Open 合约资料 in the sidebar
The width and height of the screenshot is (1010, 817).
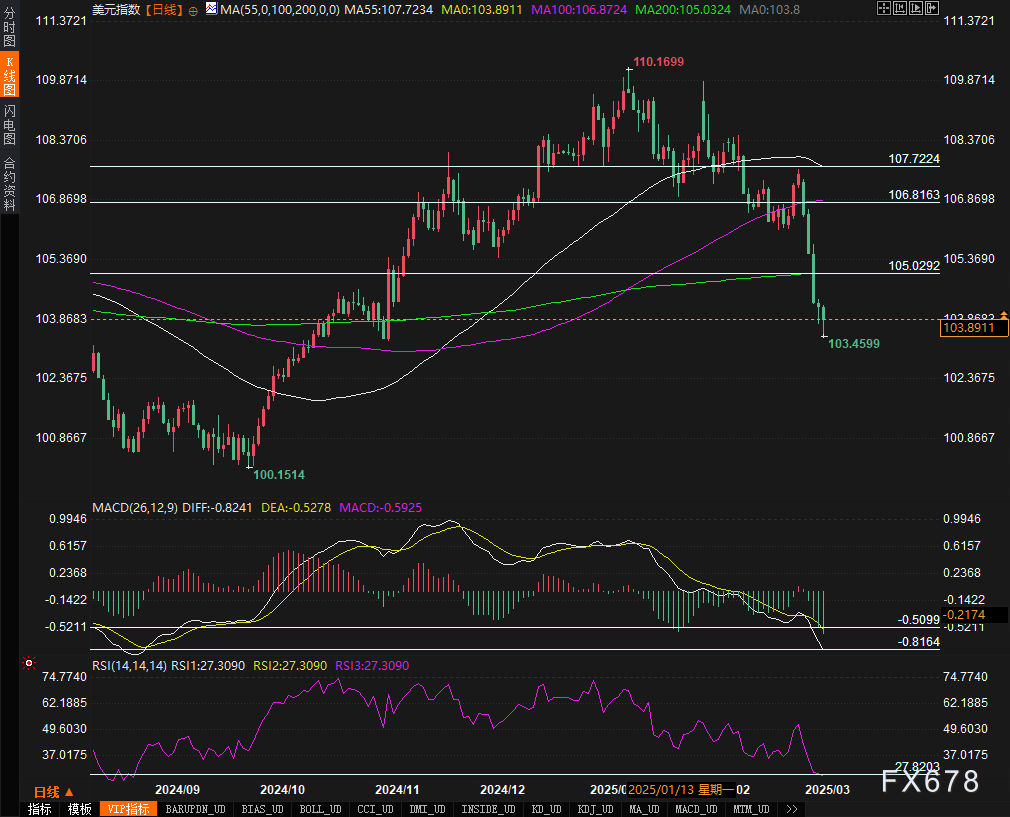click(x=9, y=184)
